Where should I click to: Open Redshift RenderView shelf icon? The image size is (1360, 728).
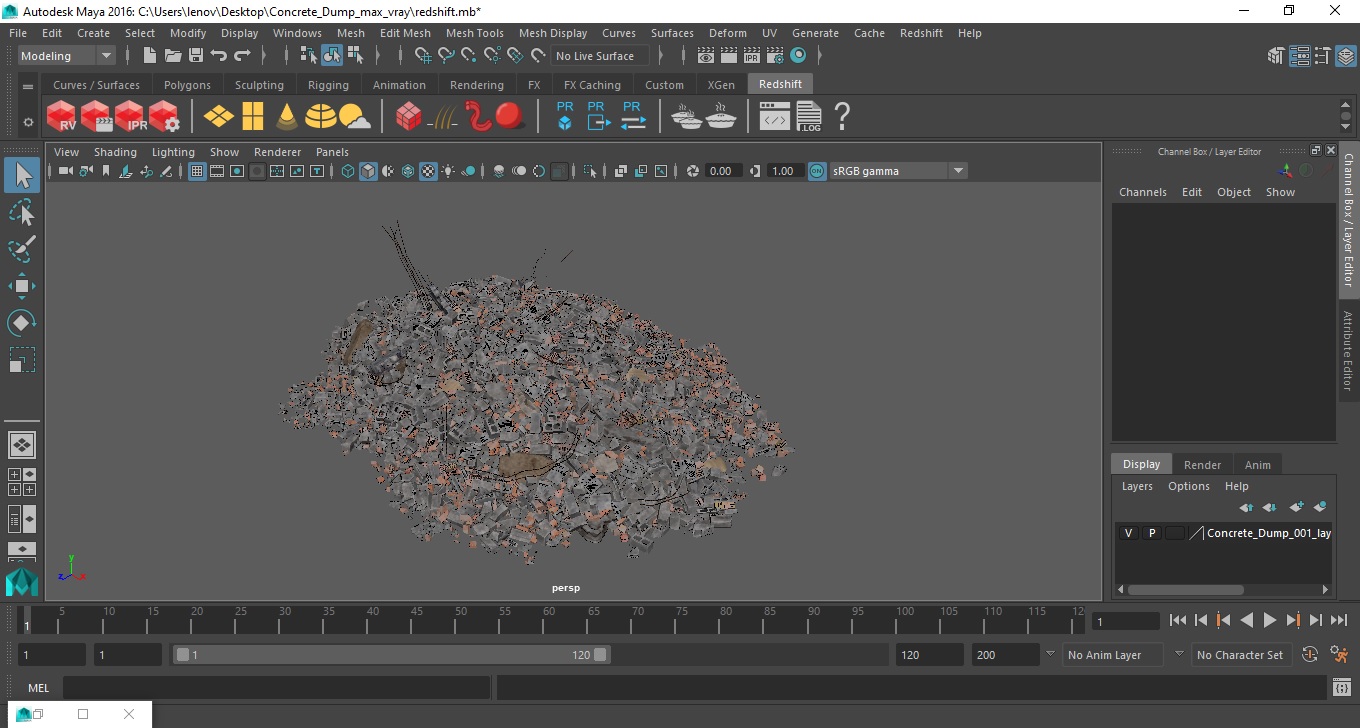pos(62,116)
